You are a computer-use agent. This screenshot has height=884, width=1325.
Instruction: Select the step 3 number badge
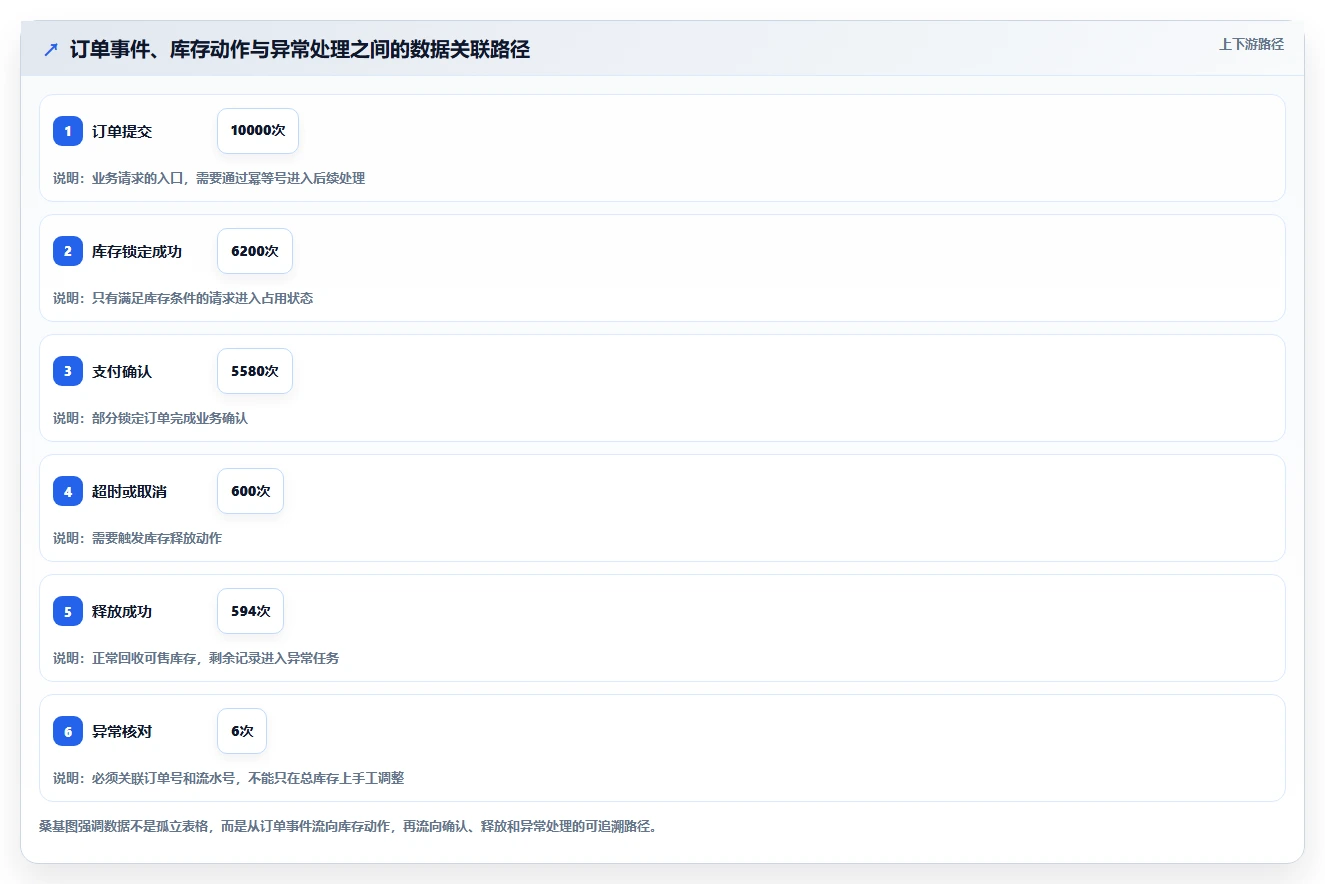(x=68, y=371)
